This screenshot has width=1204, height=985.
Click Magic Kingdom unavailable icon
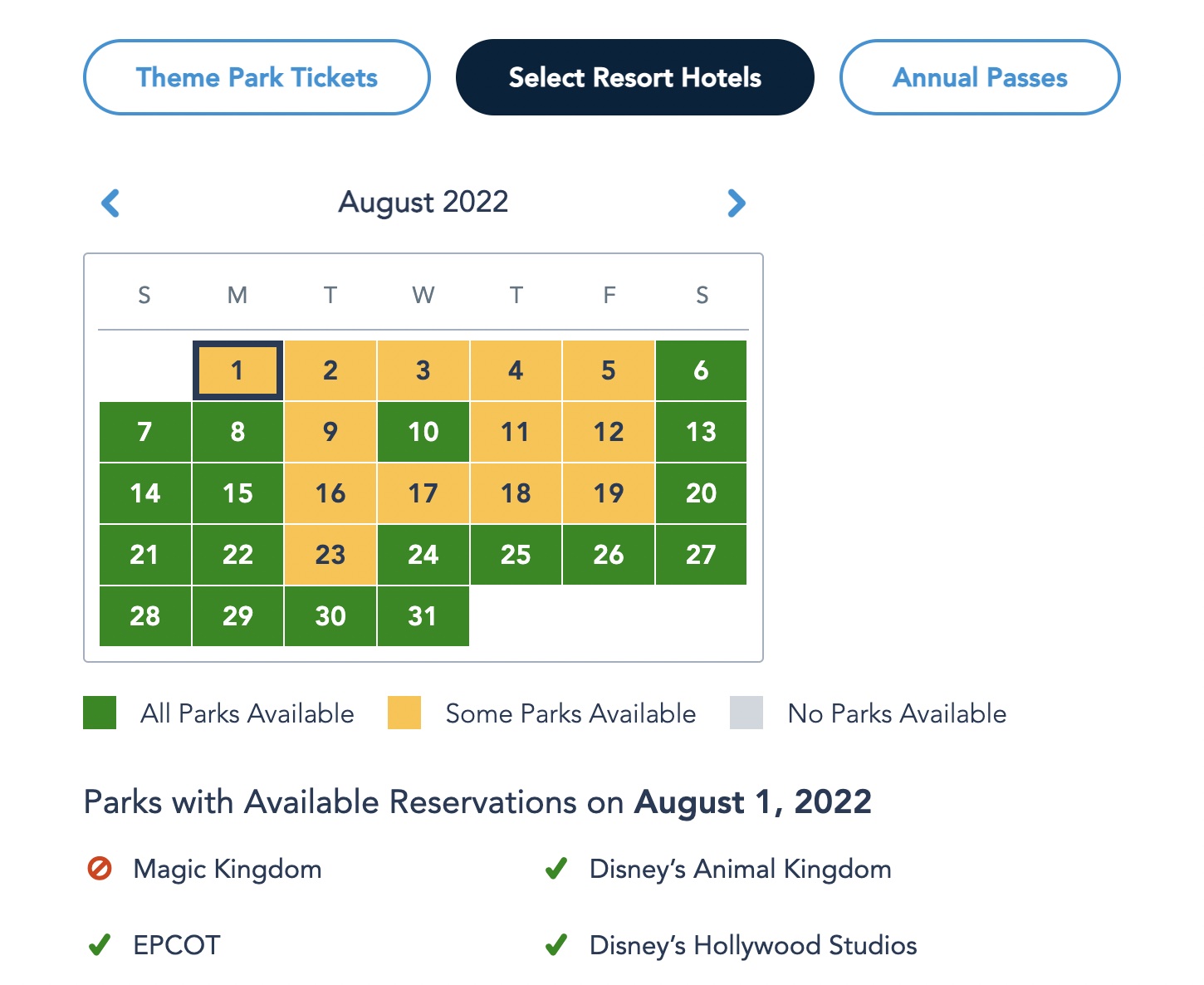click(100, 869)
